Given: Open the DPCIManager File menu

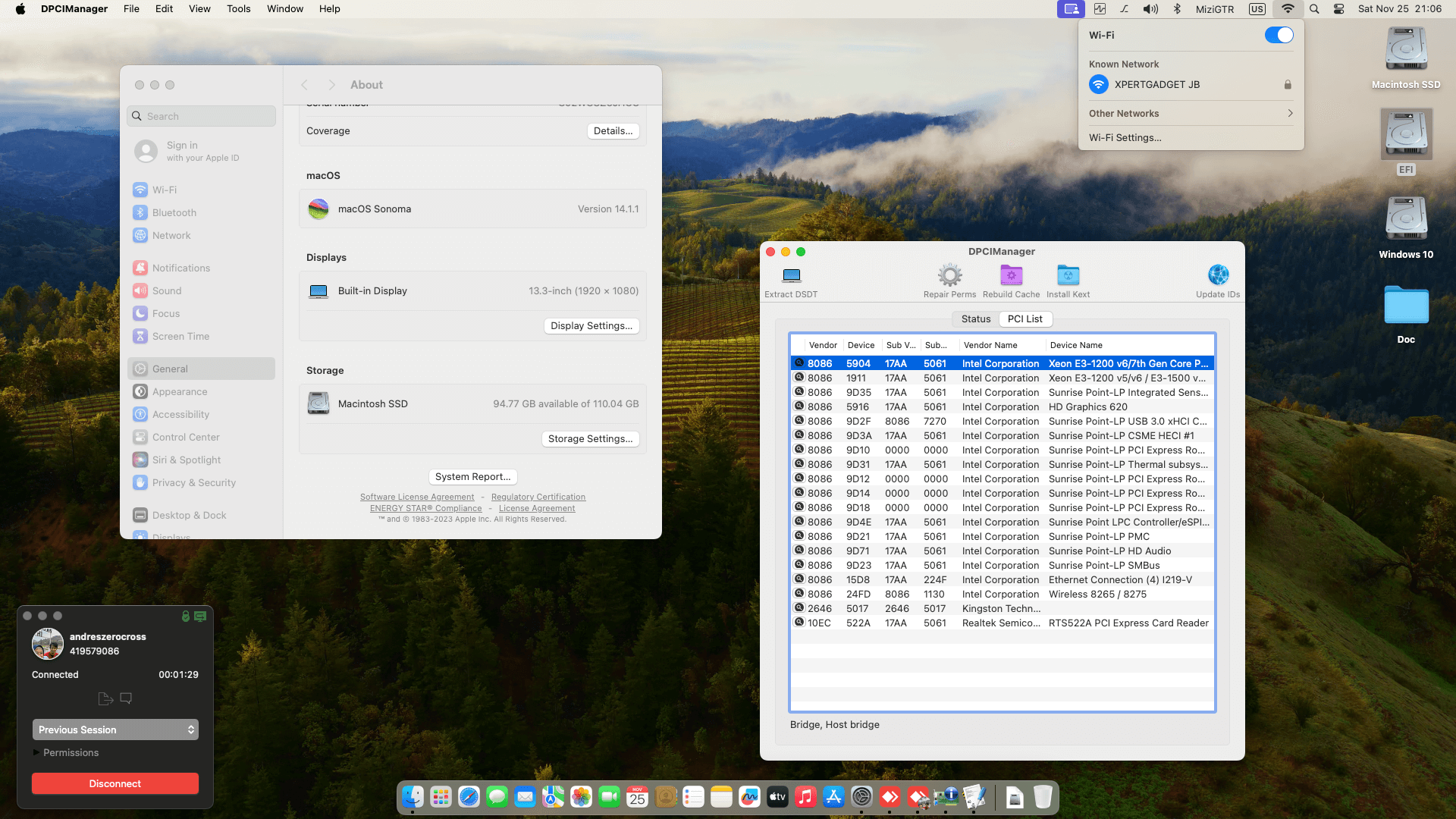Looking at the screenshot, I should [x=131, y=9].
